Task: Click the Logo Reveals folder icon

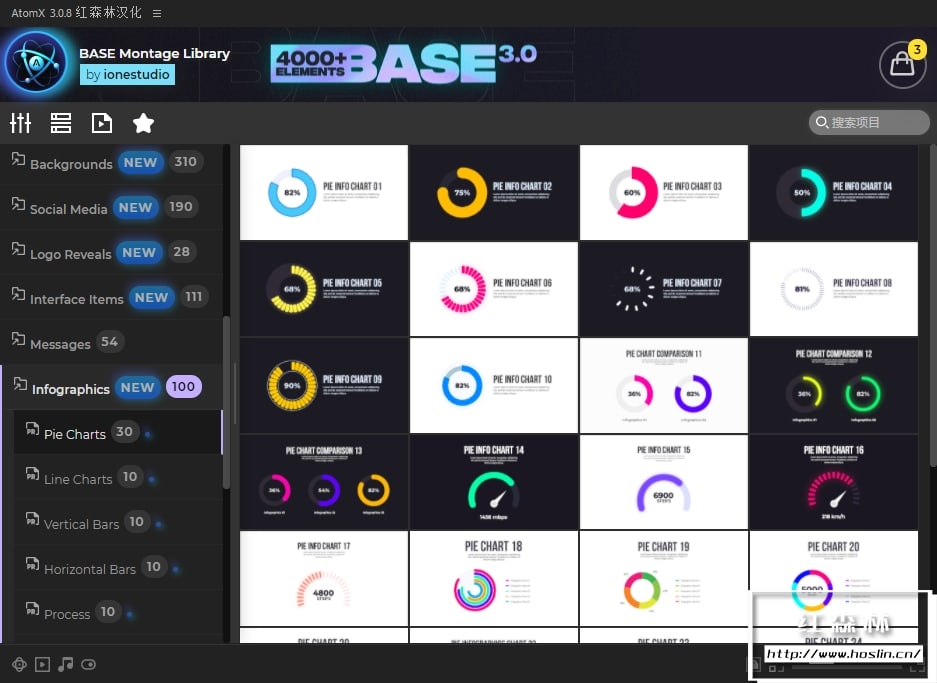Action: (x=19, y=249)
